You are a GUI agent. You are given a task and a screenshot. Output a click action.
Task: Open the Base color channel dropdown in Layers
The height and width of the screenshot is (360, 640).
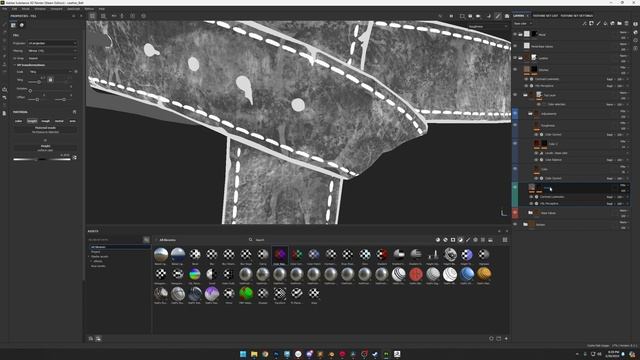tap(523, 24)
